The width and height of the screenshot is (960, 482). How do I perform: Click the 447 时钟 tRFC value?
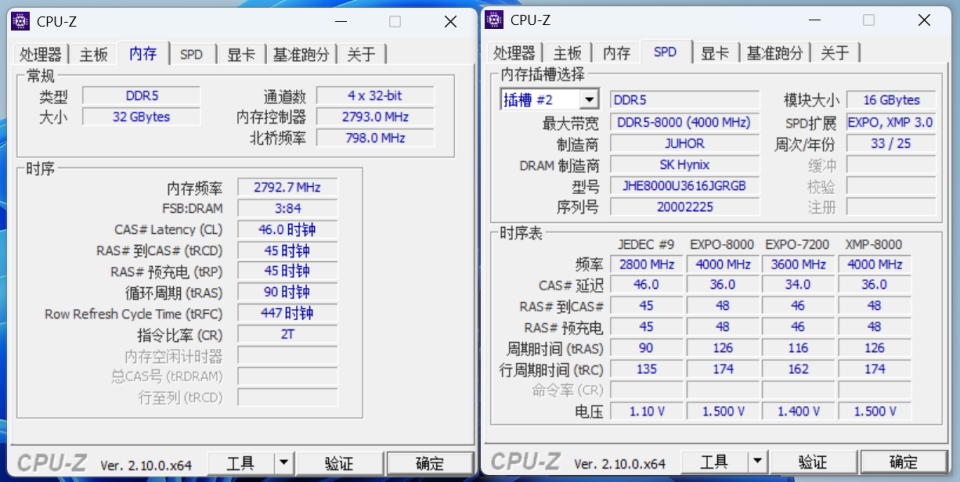[287, 314]
